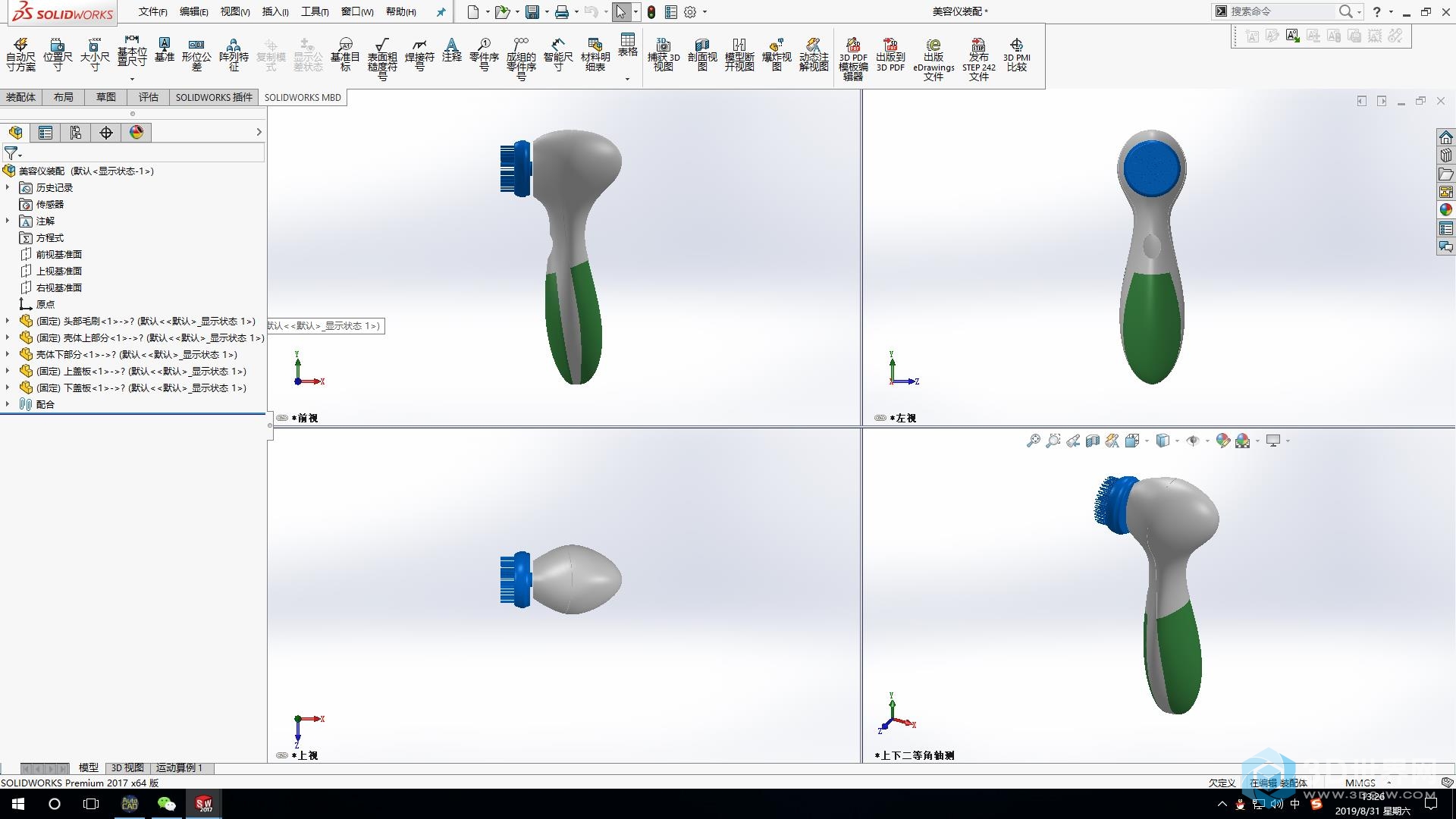Select the Surface Finish symbol (表面粗糙度符号) tool
This screenshot has height=819, width=1456.
382,59
